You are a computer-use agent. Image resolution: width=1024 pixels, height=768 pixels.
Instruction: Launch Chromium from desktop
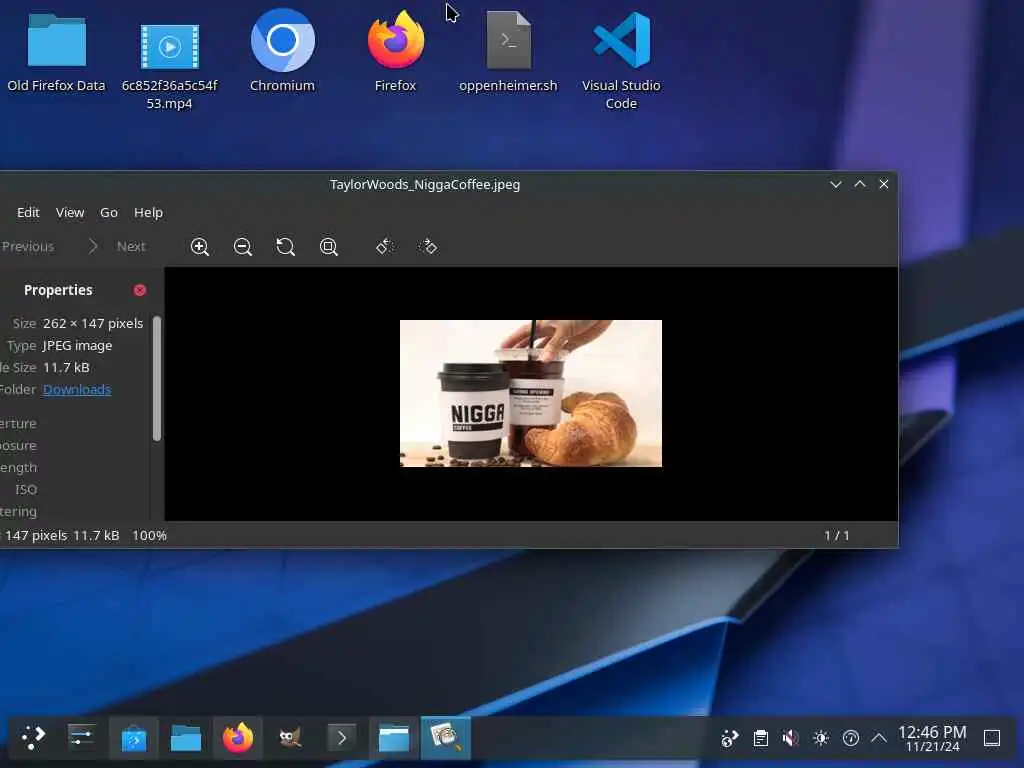click(282, 51)
